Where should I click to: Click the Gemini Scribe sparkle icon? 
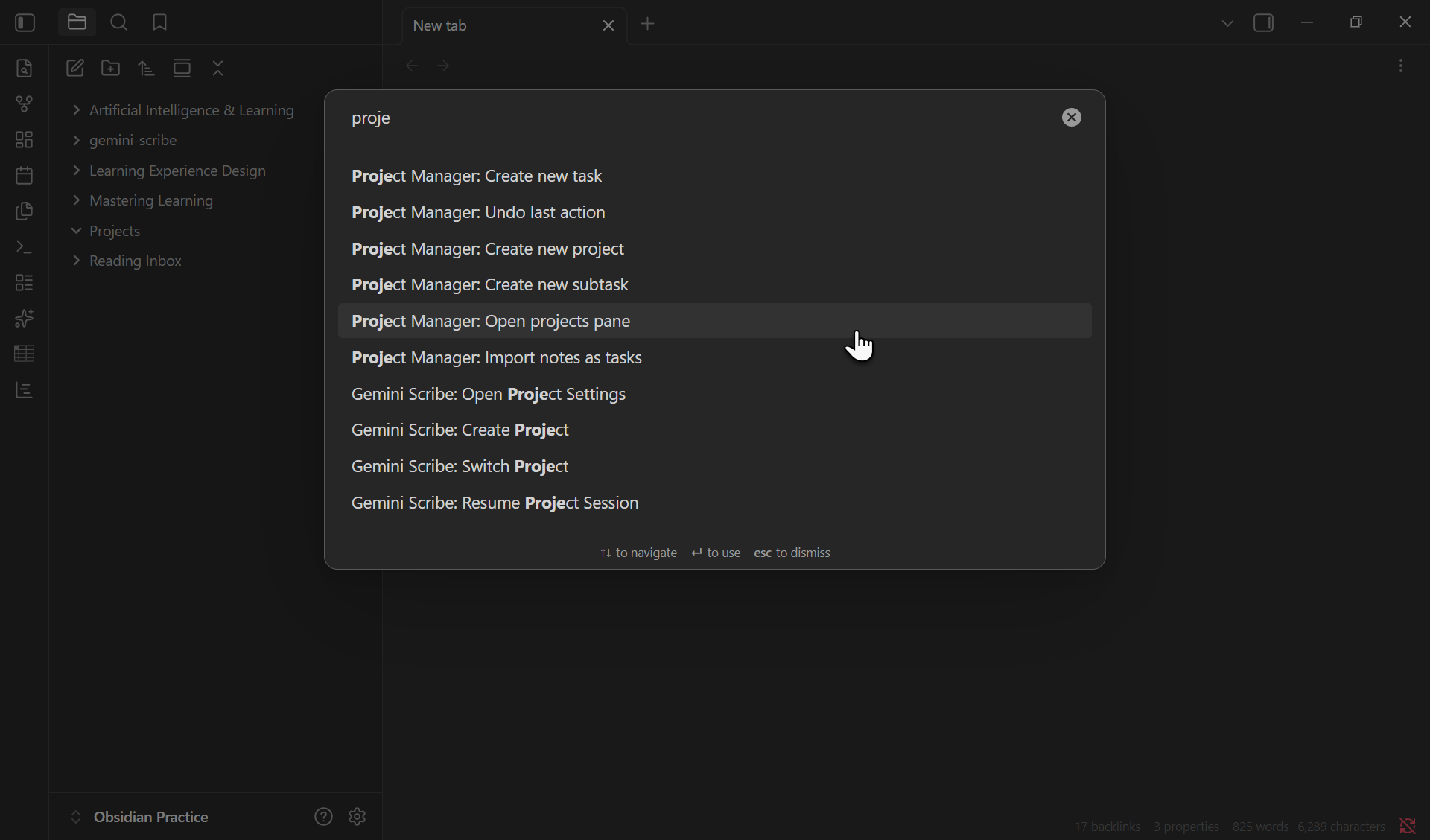tap(25, 319)
